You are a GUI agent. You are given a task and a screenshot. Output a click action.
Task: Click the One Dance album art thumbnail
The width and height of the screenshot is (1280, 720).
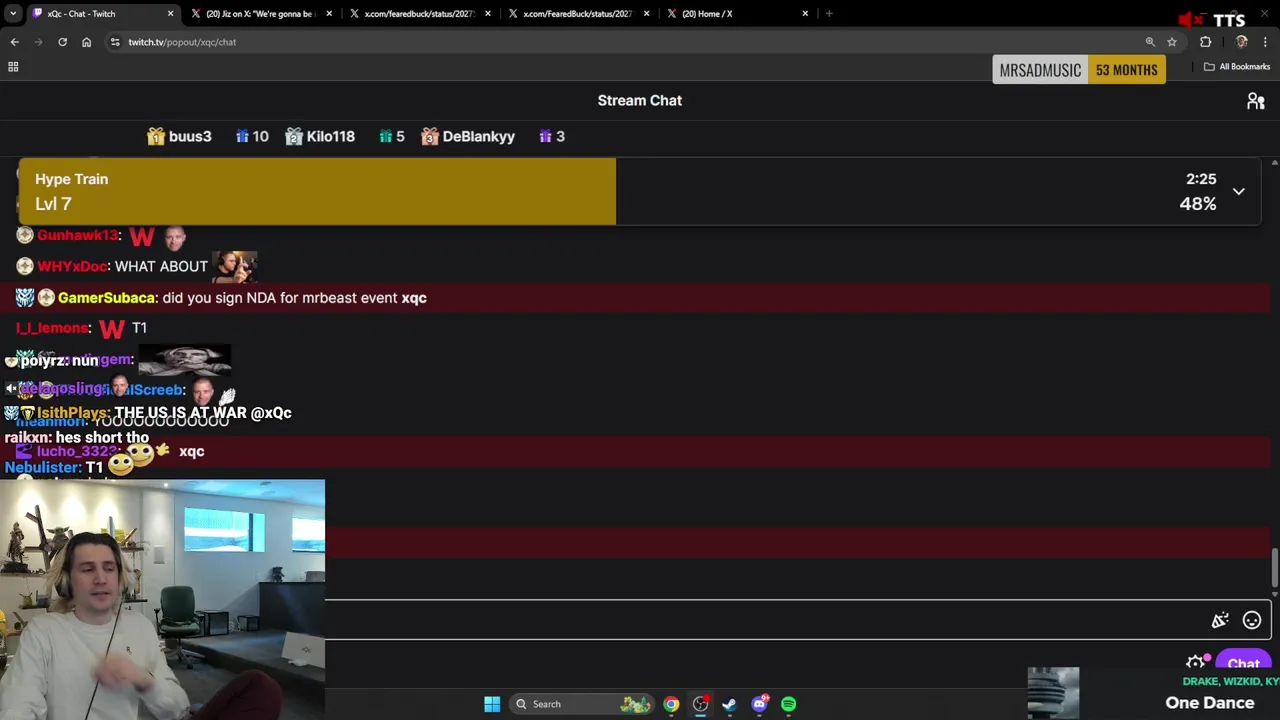[1053, 693]
